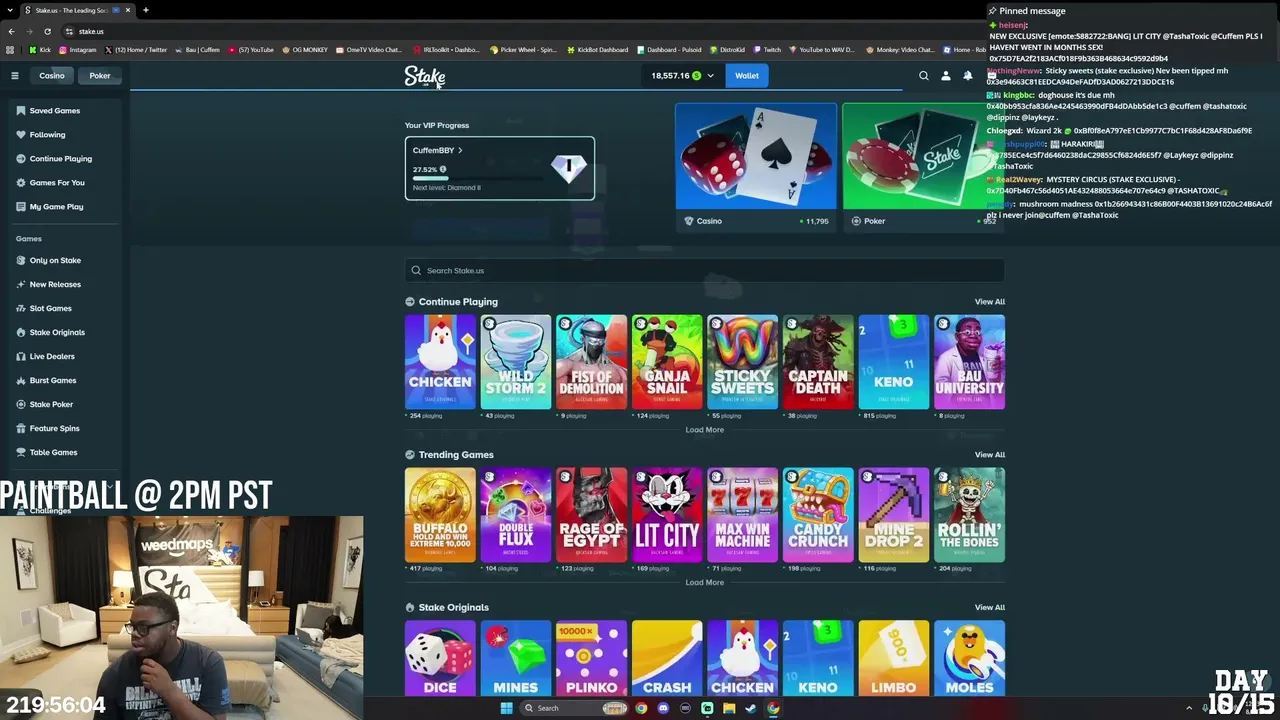Expand the CuffemBBY VIP chevron
The image size is (1280, 720).
460,150
